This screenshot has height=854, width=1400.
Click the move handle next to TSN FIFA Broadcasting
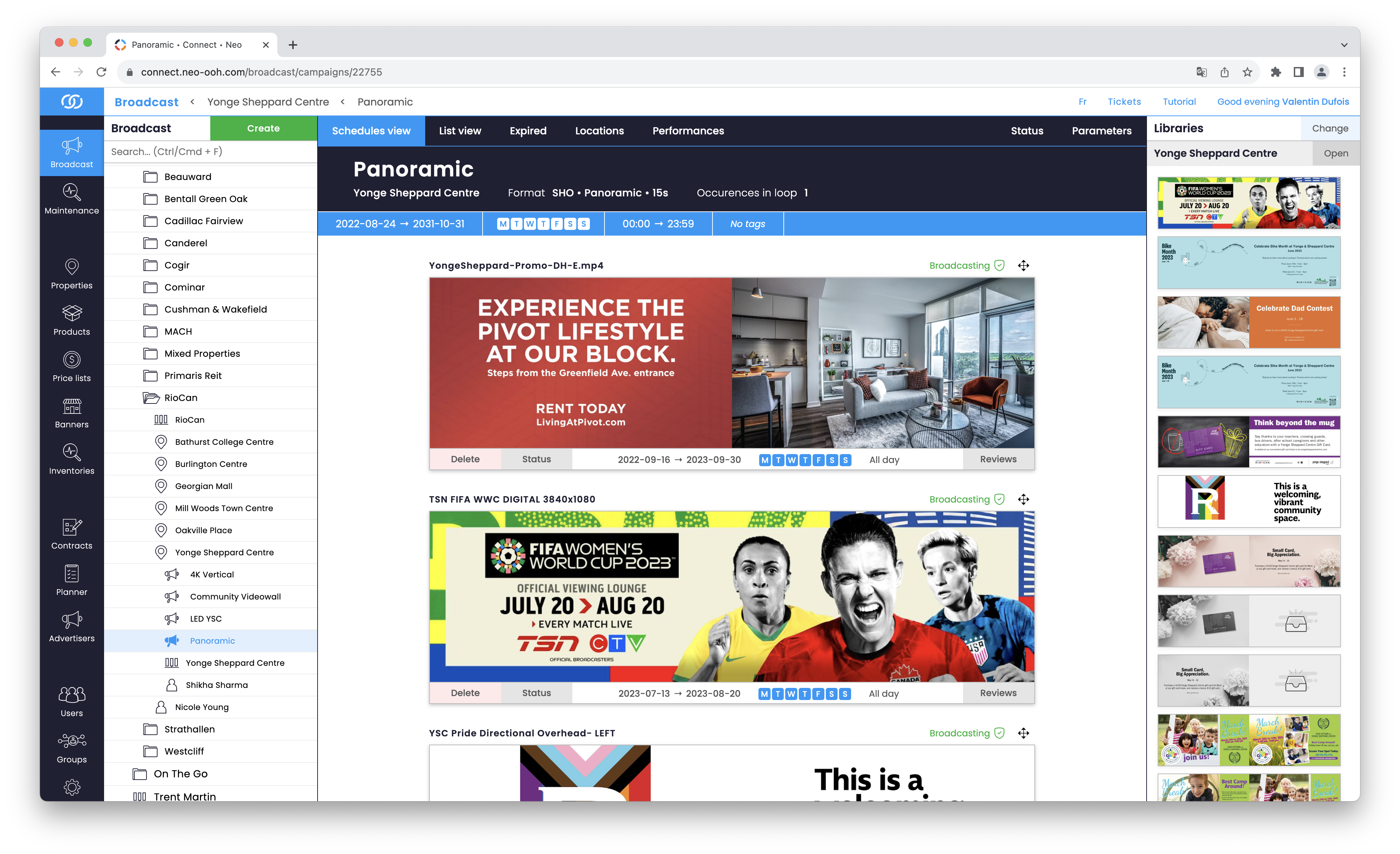point(1023,499)
